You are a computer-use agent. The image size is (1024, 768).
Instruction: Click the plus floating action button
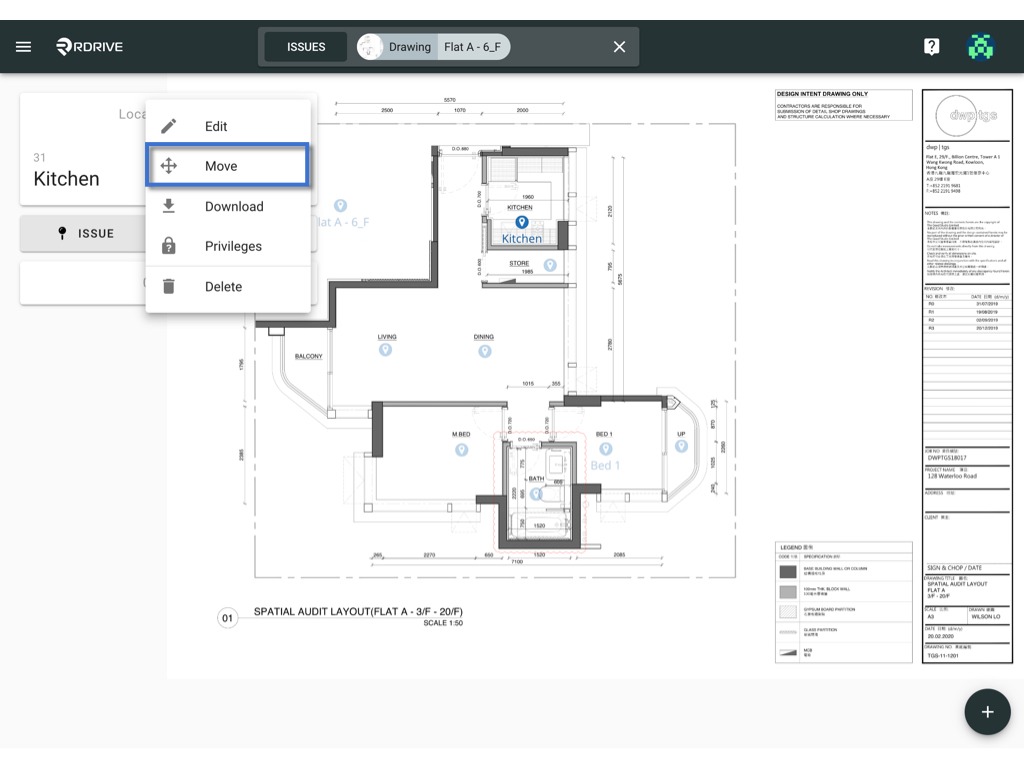pyautogui.click(x=987, y=712)
